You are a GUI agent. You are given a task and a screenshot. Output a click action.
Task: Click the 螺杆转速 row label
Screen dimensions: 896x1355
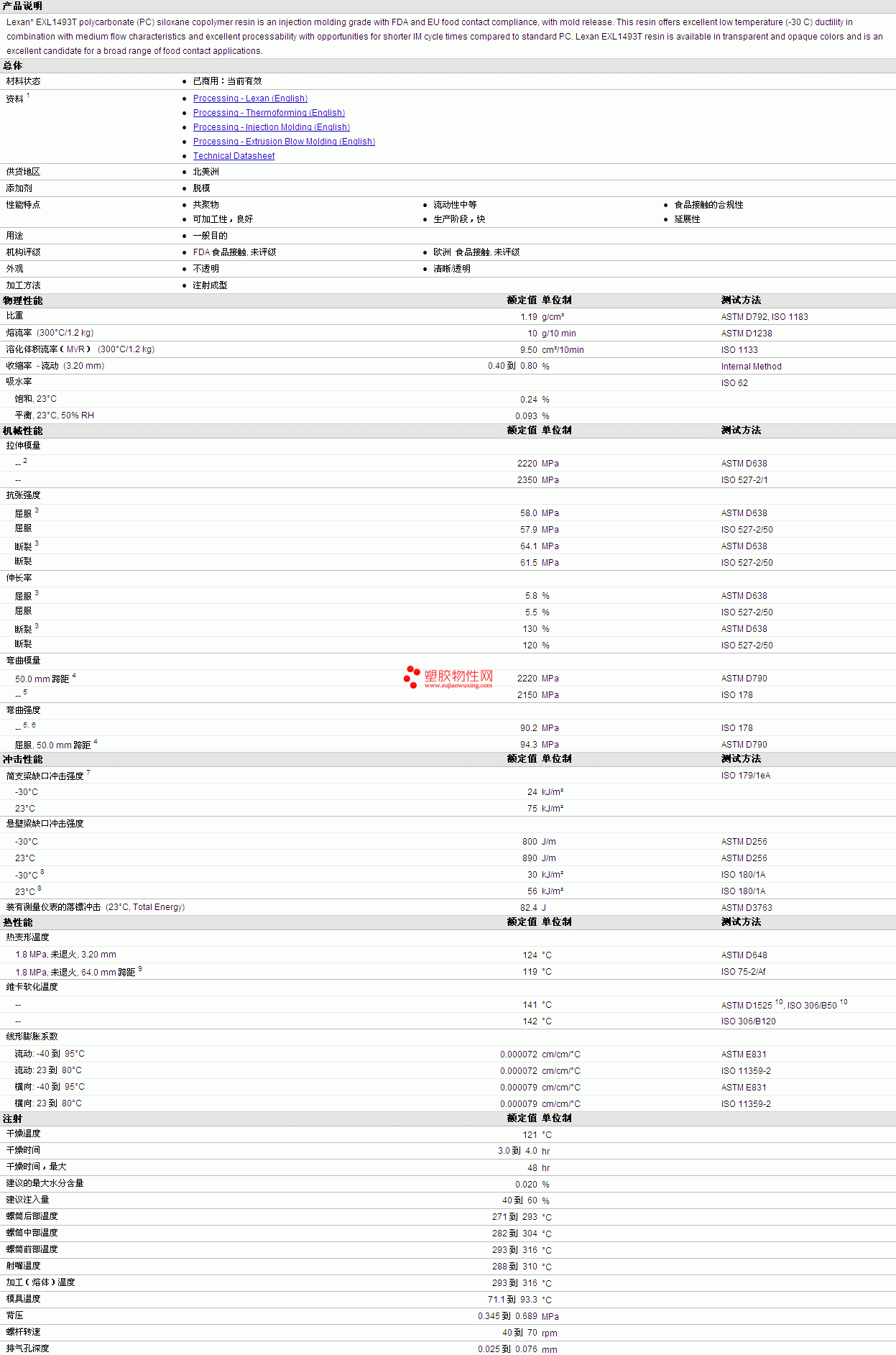point(23,1332)
